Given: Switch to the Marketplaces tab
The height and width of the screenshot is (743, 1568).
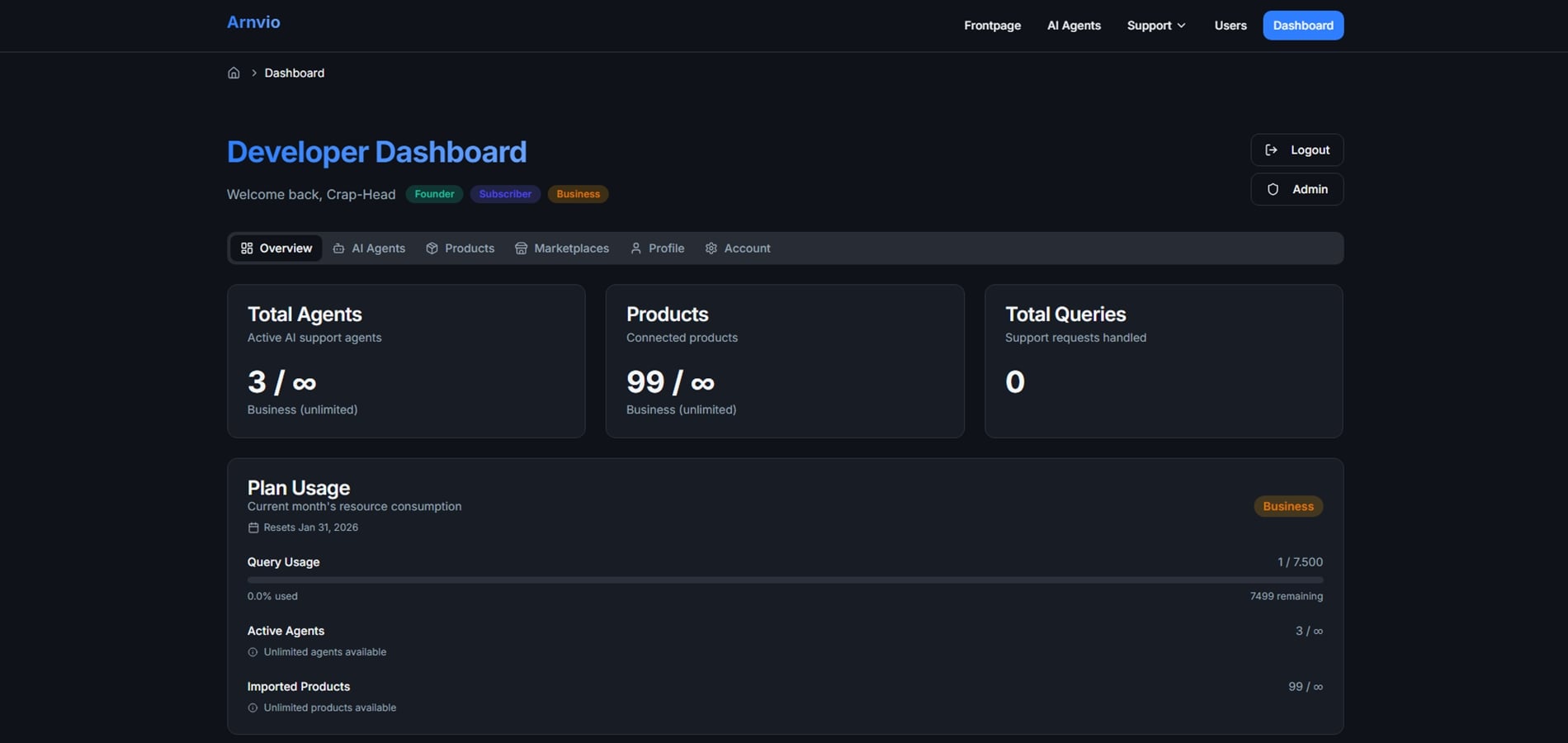Looking at the screenshot, I should click(562, 248).
